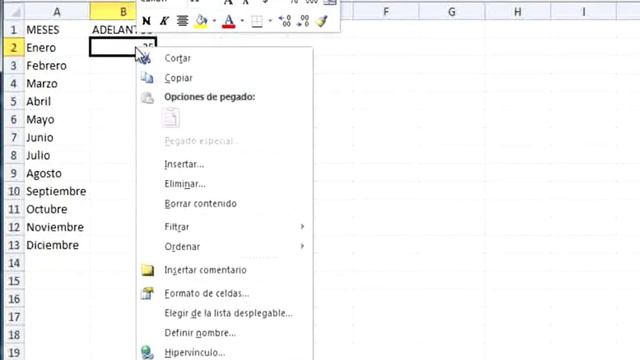Expand the Filtrar submenu arrow
The image size is (640, 360).
(x=302, y=227)
